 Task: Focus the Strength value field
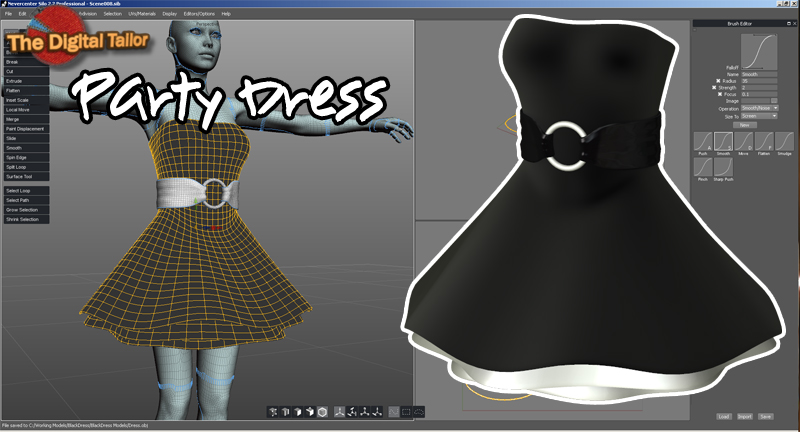pos(759,88)
